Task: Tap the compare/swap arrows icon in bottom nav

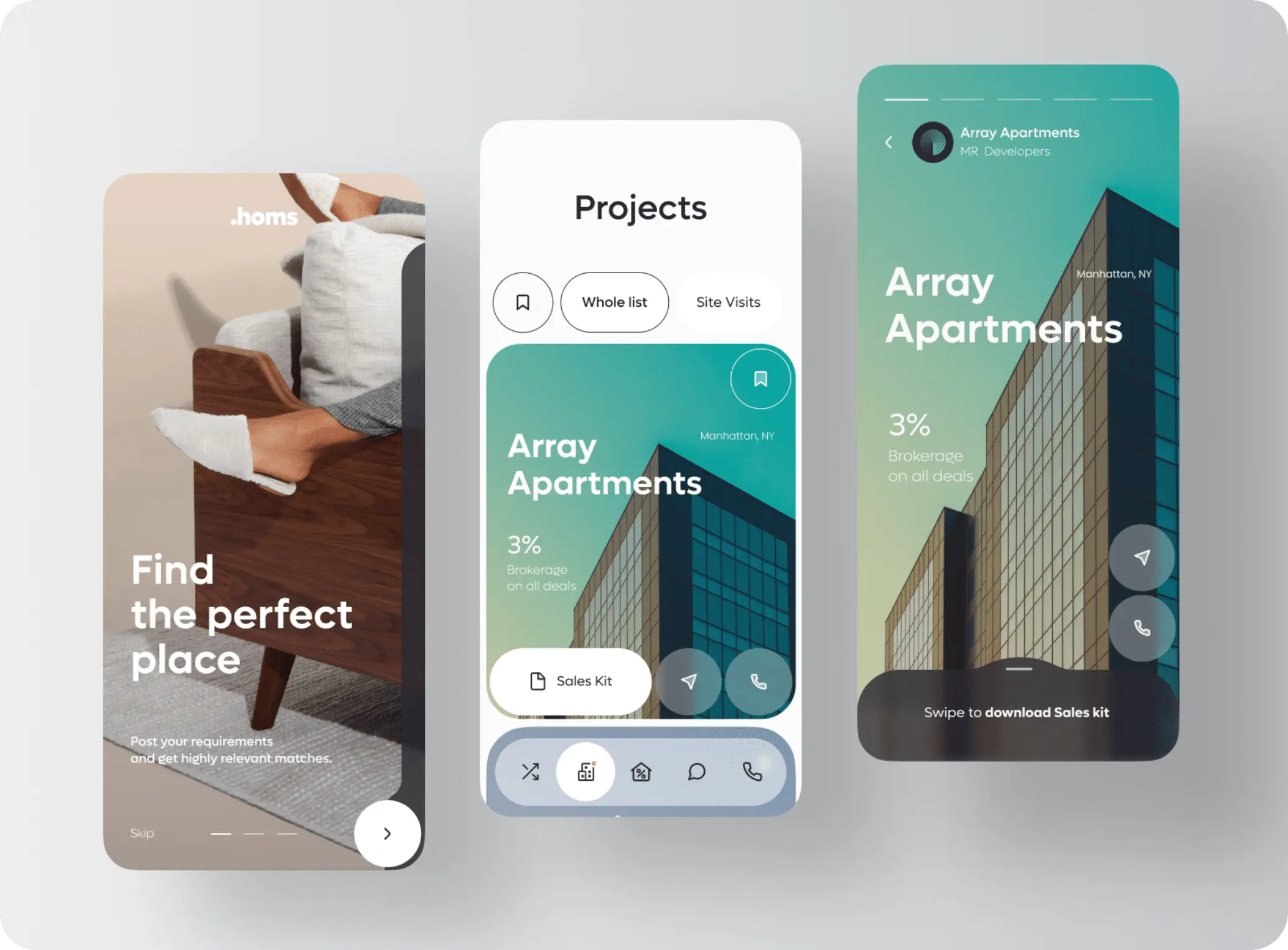Action: tap(530, 770)
